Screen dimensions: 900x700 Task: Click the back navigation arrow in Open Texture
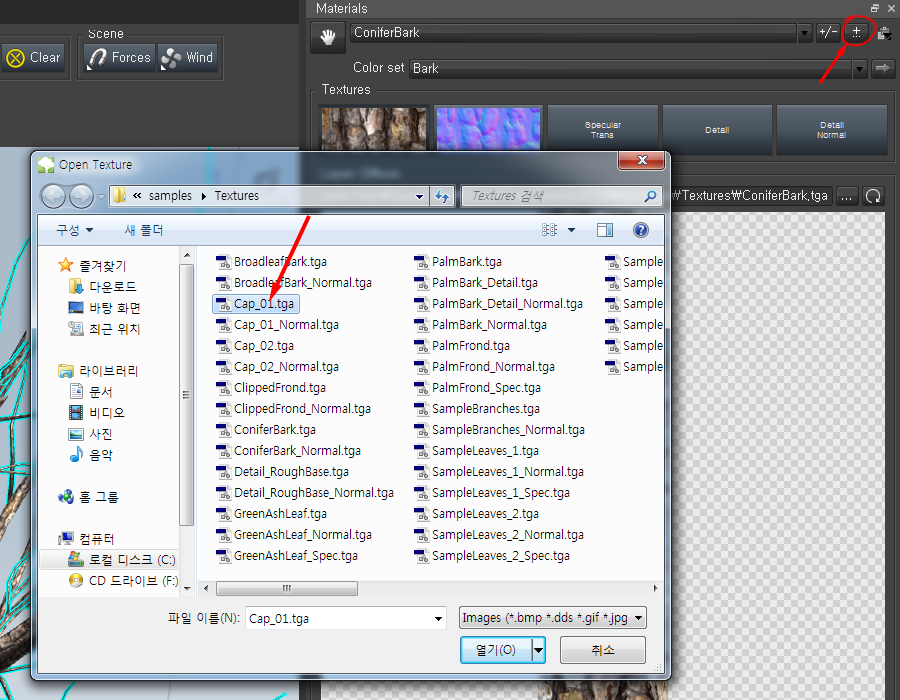(x=53, y=196)
